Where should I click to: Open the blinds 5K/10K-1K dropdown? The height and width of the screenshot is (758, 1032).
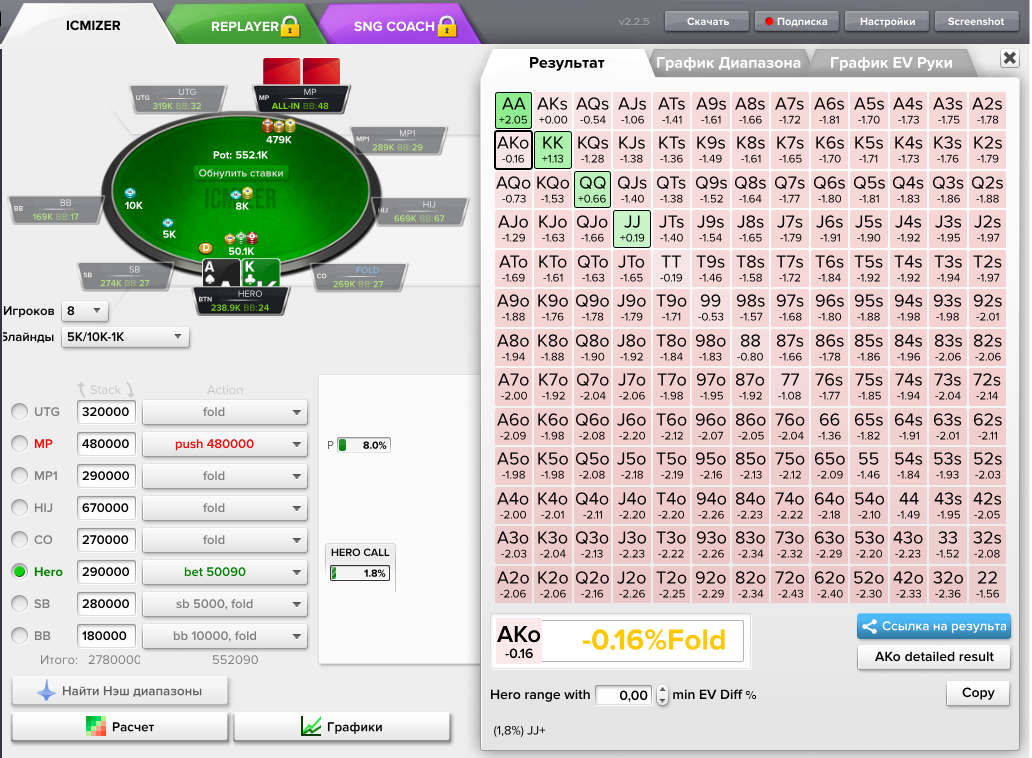click(125, 337)
